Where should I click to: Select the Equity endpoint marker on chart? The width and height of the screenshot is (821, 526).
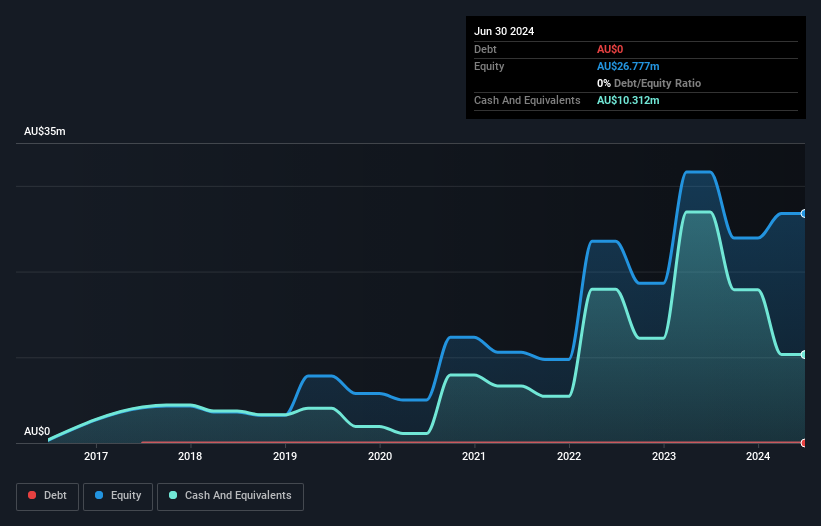804,214
